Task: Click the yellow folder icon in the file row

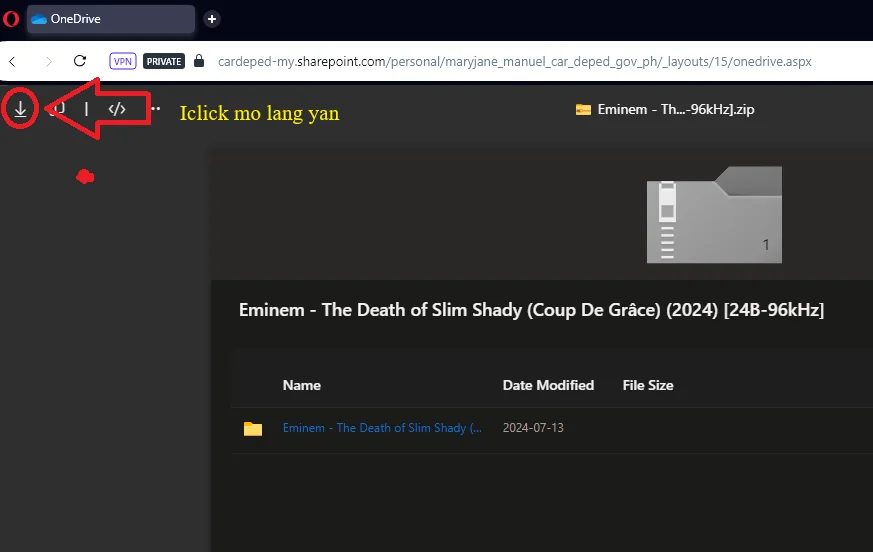Action: pos(253,428)
